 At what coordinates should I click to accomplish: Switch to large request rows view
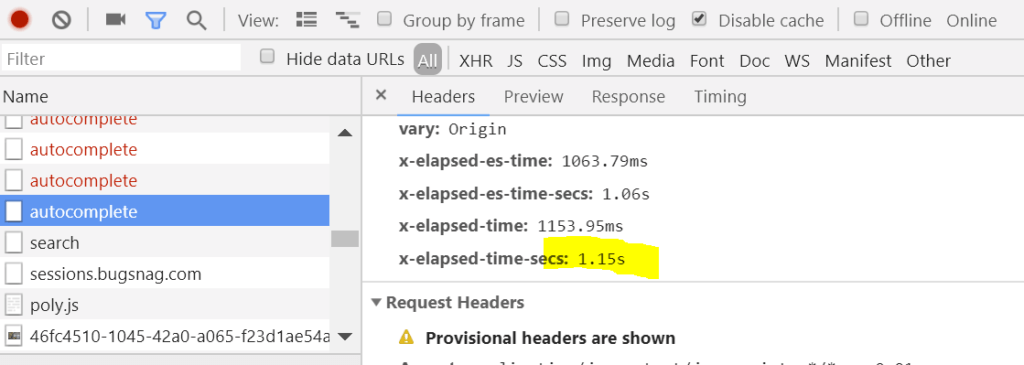(x=306, y=20)
